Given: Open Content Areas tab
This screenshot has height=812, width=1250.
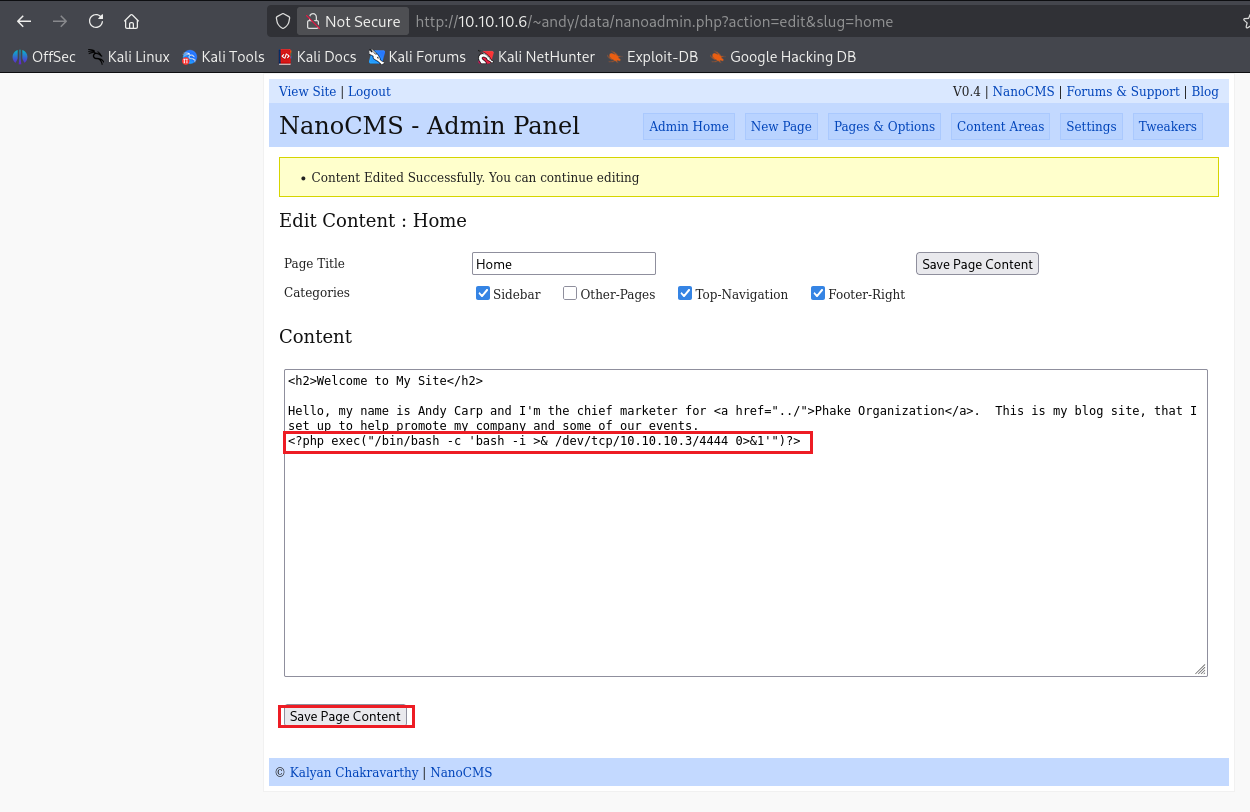Looking at the screenshot, I should point(1000,126).
